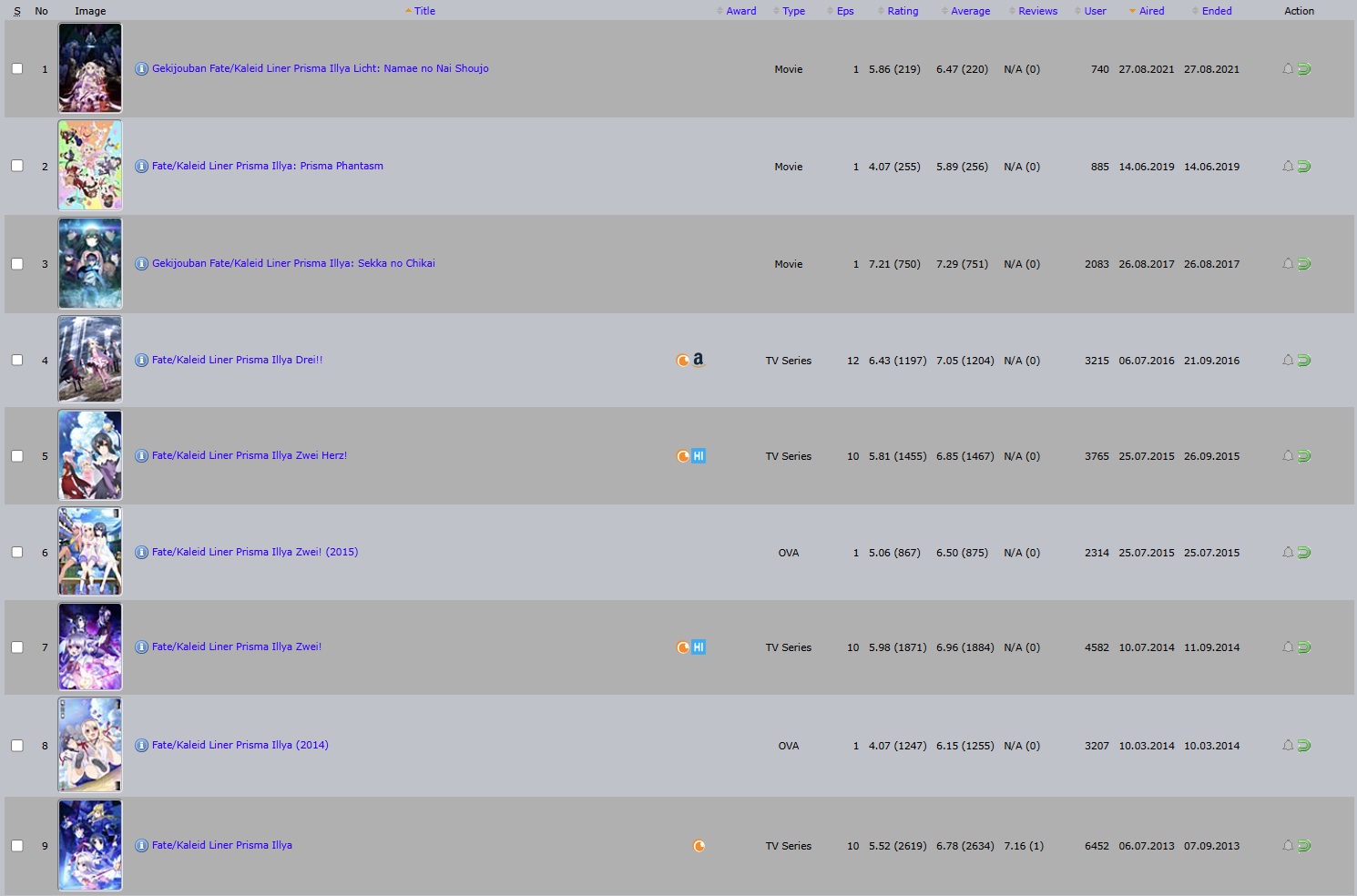Screen dimensions: 1357x896
Task: Open the cover thumbnail for Zwei Herz!
Action: (x=90, y=455)
